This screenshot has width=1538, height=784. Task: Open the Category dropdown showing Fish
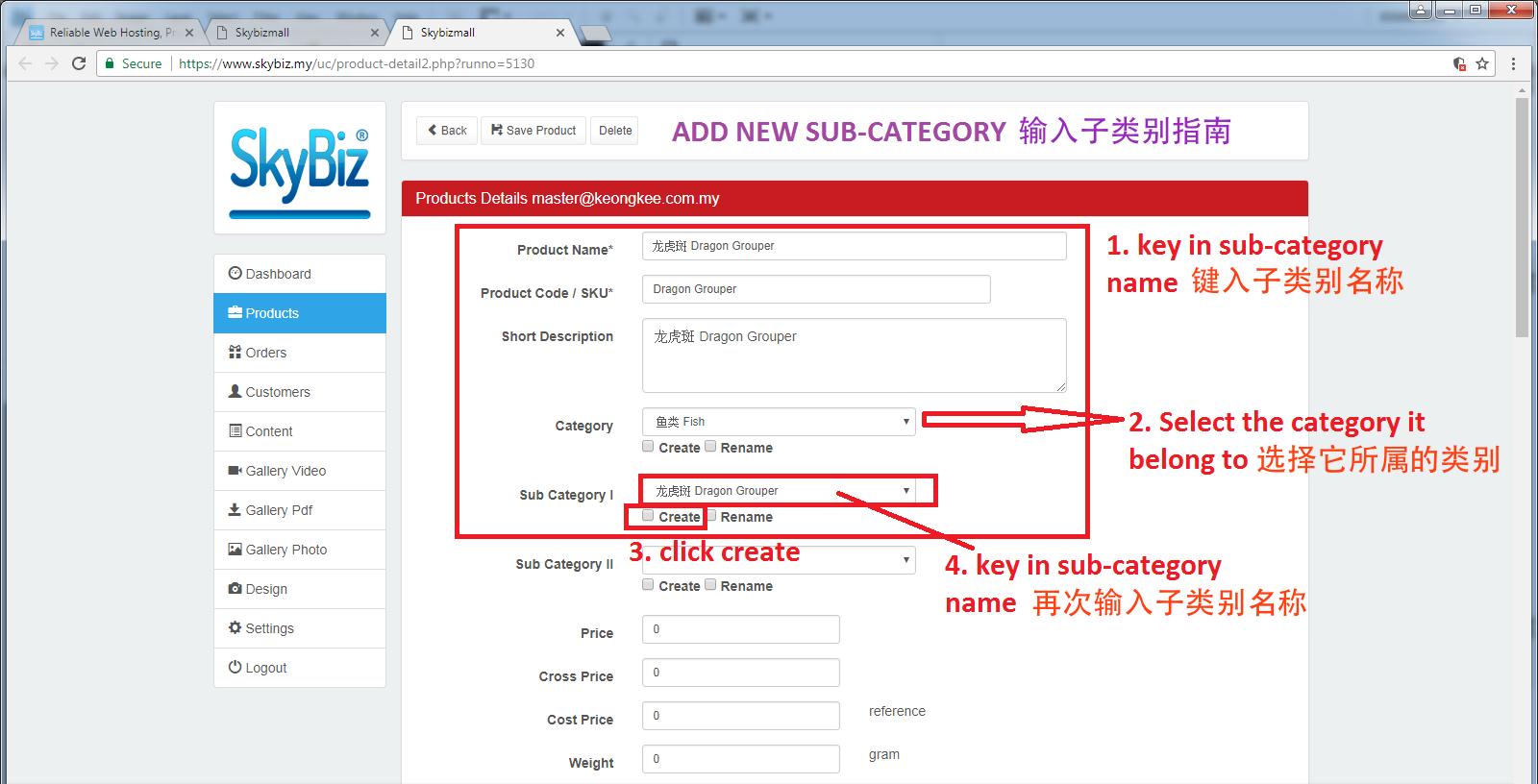coord(779,422)
